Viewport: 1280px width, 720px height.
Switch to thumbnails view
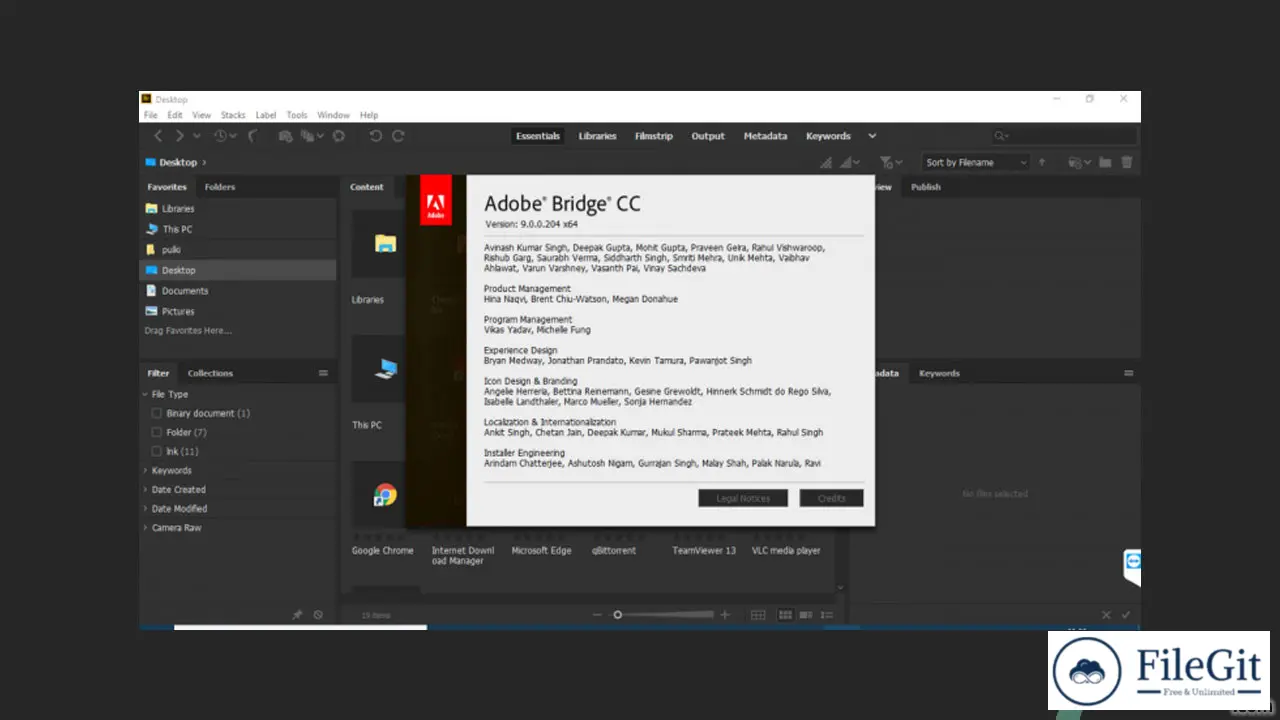coord(785,615)
